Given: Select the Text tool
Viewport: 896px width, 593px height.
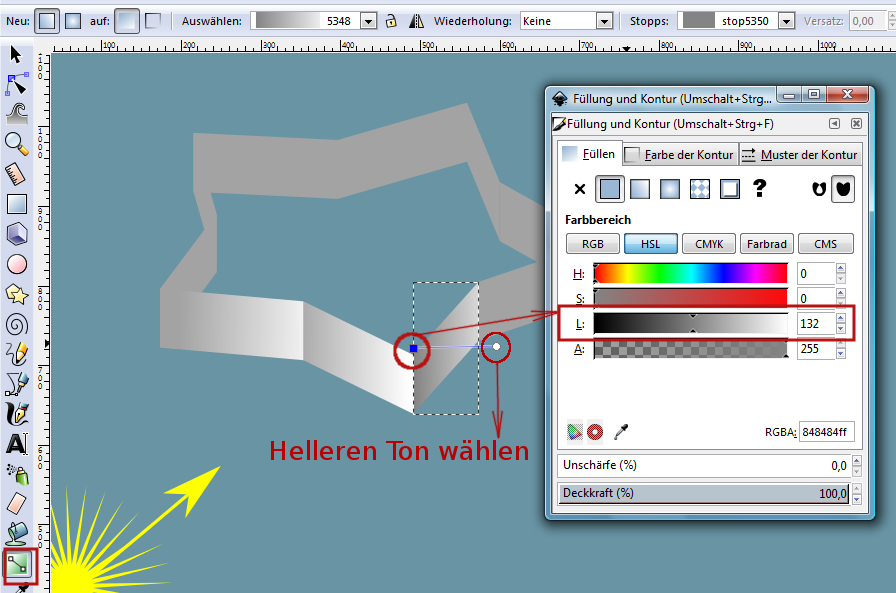Looking at the screenshot, I should pyautogui.click(x=17, y=444).
